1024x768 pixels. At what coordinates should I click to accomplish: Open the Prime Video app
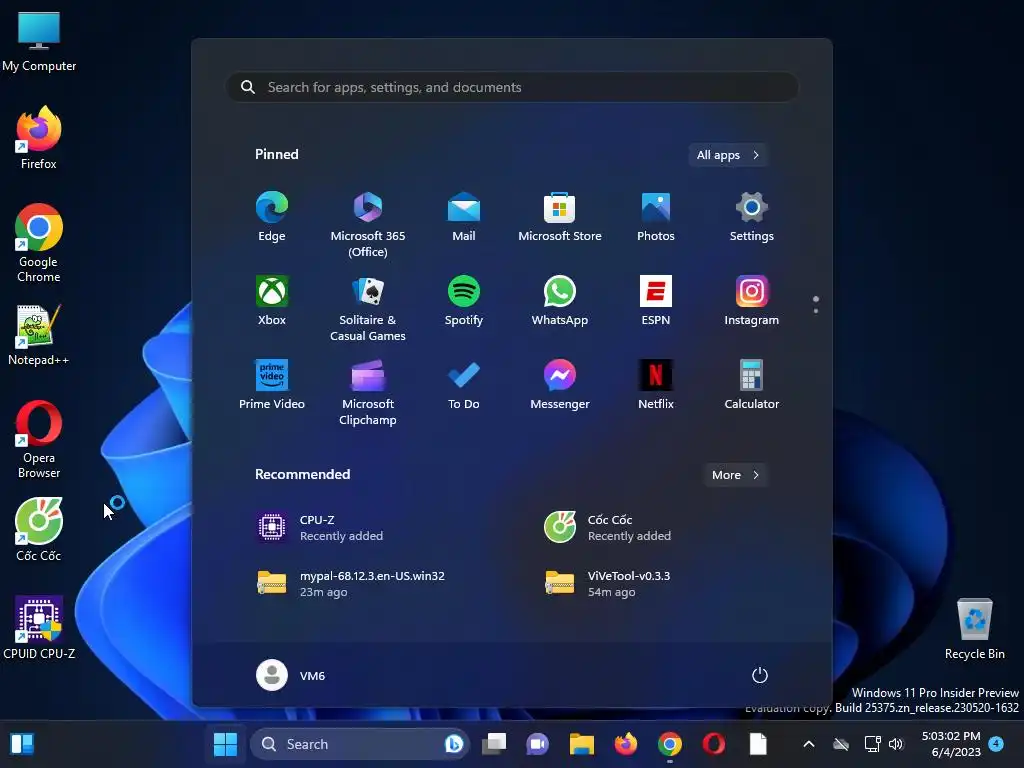(272, 385)
